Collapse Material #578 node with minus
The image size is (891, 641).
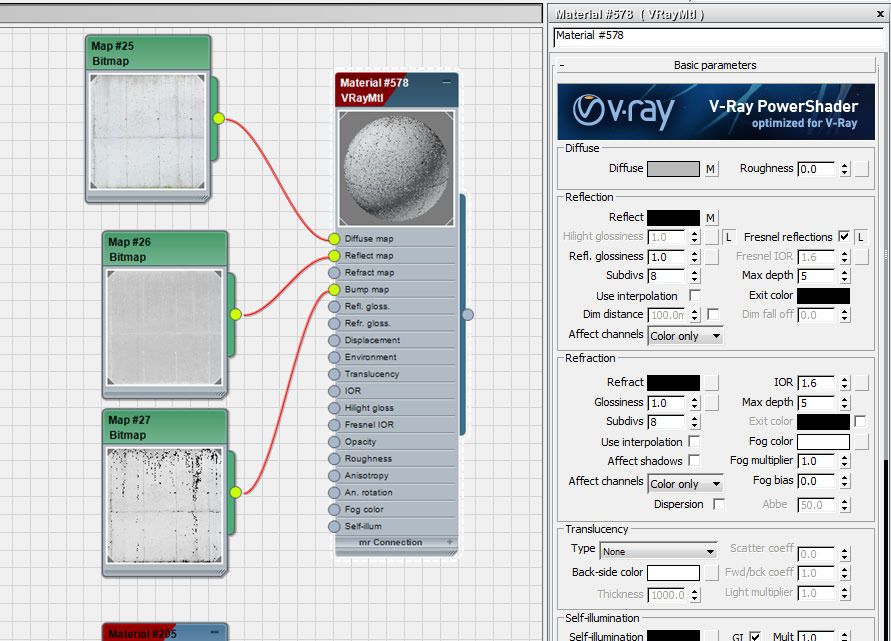point(447,82)
